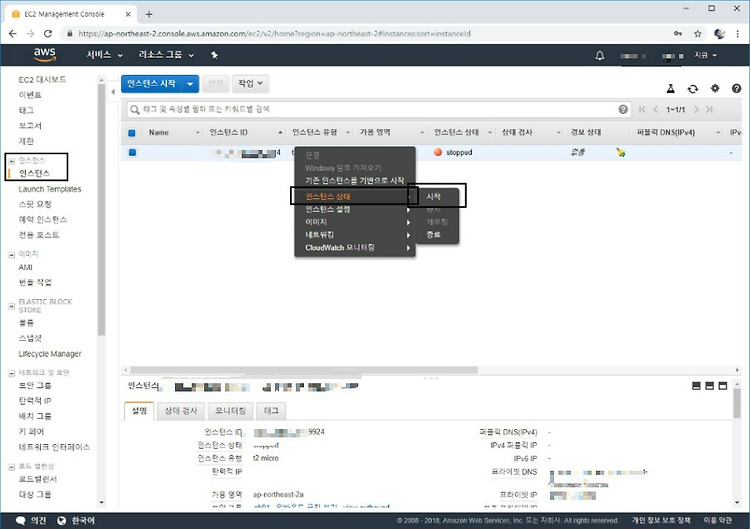The width and height of the screenshot is (750, 529).
Task: Switch to the 태그 tab
Action: [x=271, y=411]
